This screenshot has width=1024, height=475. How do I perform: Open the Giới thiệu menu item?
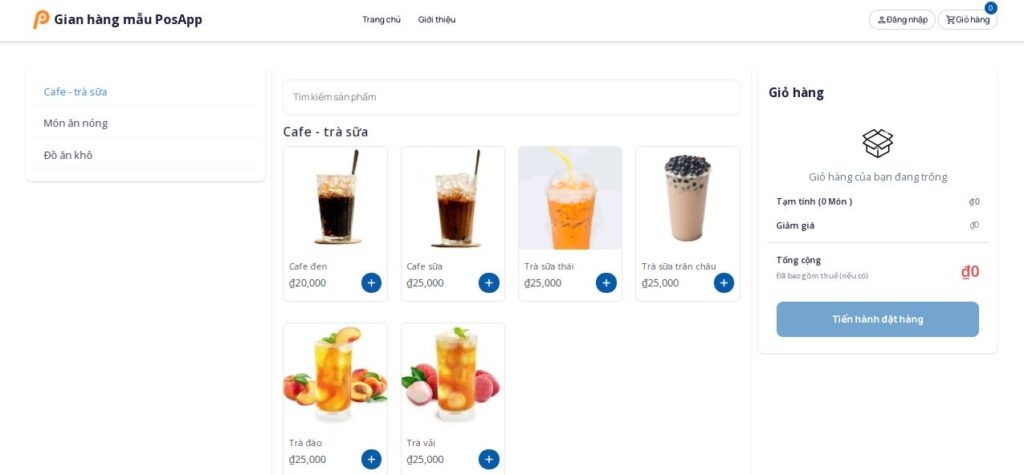[x=437, y=20]
